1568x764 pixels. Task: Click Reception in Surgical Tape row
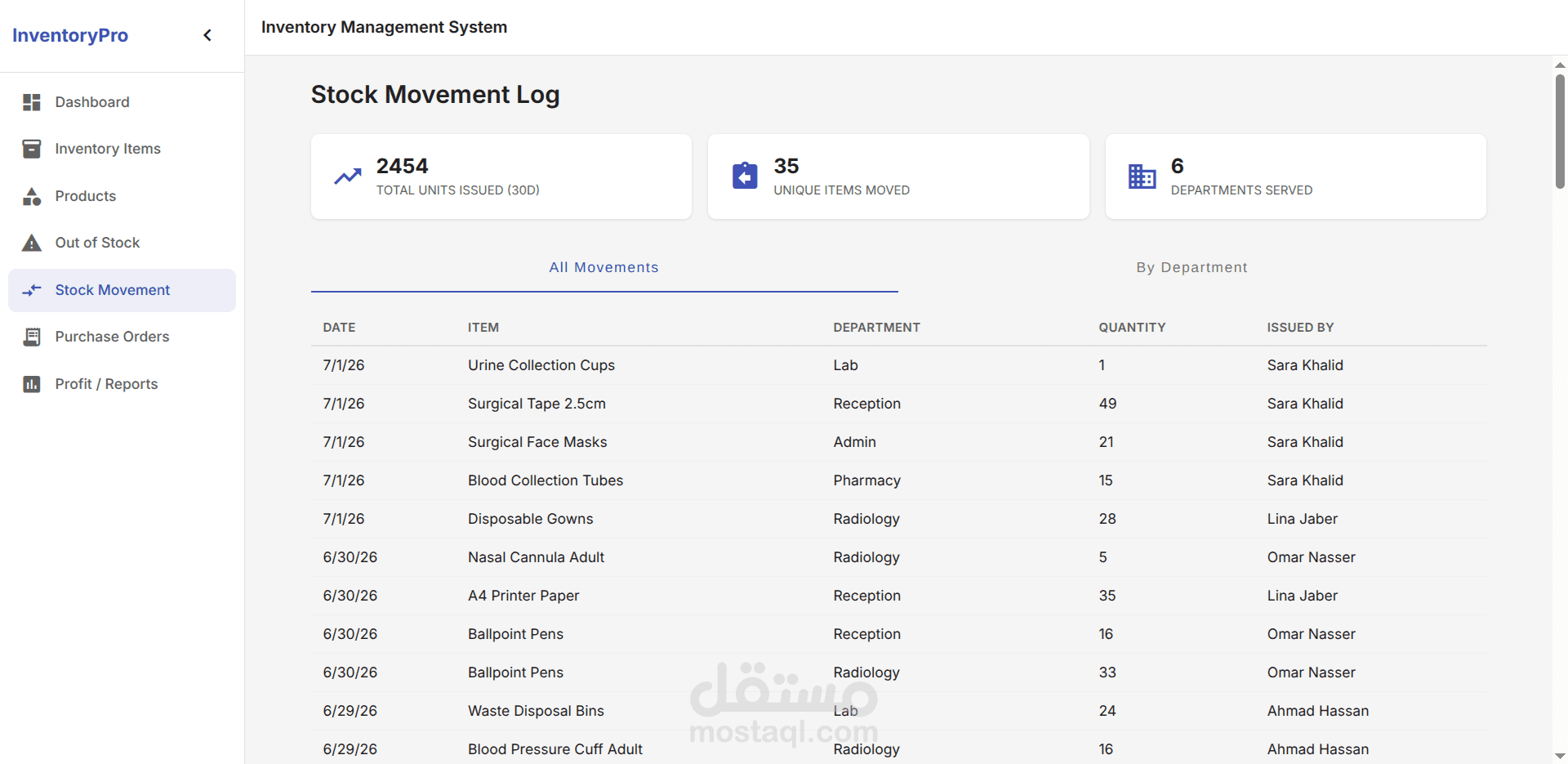click(866, 404)
